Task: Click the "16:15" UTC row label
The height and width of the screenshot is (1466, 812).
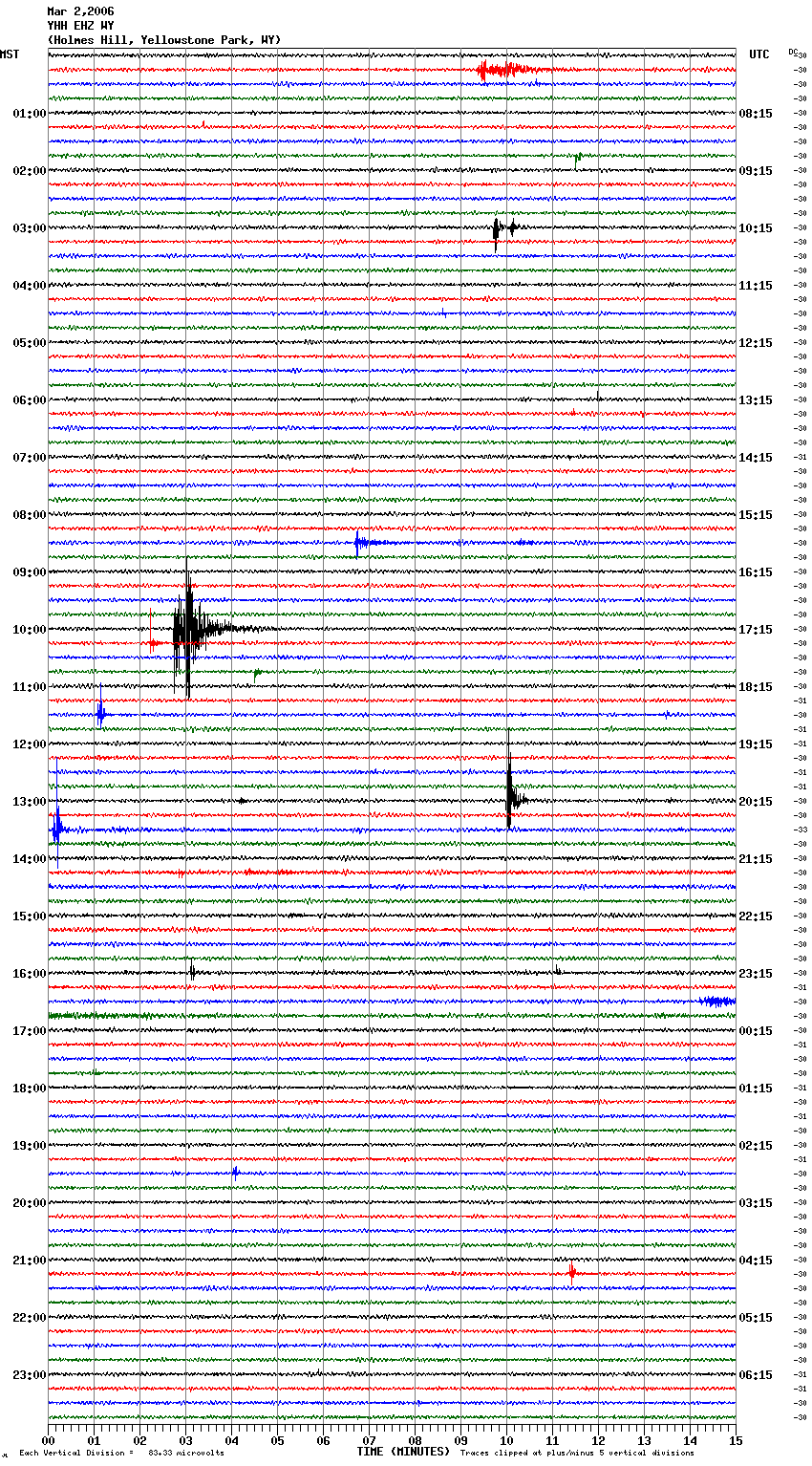Action: click(756, 572)
